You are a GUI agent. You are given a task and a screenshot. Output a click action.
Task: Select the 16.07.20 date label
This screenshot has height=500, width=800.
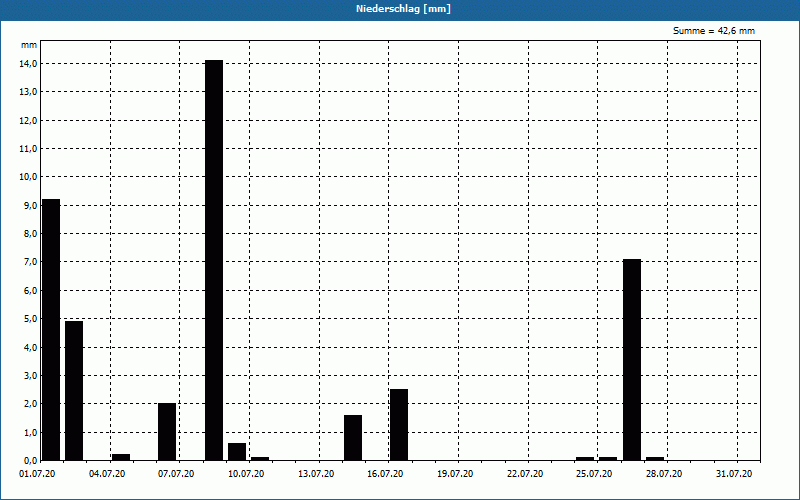(x=385, y=474)
